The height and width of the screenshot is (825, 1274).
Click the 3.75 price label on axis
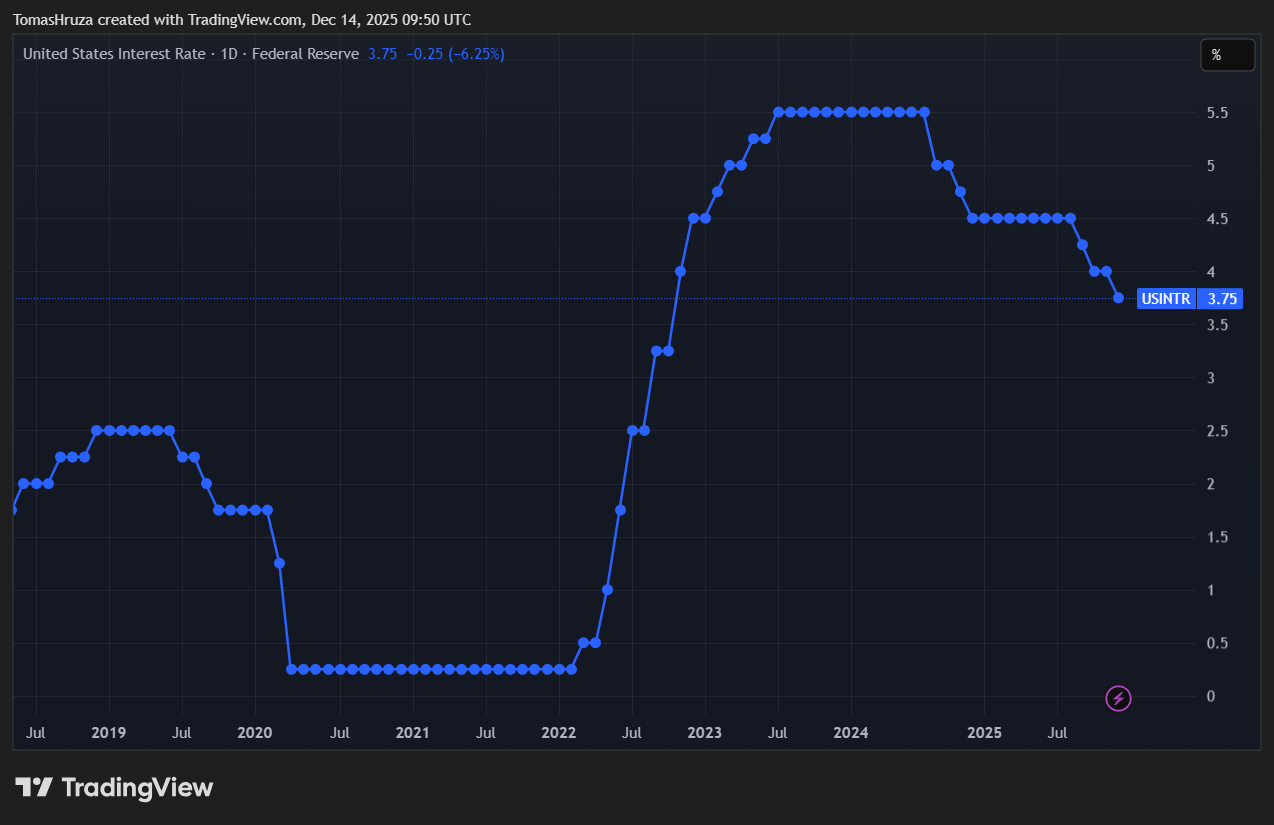(1222, 298)
